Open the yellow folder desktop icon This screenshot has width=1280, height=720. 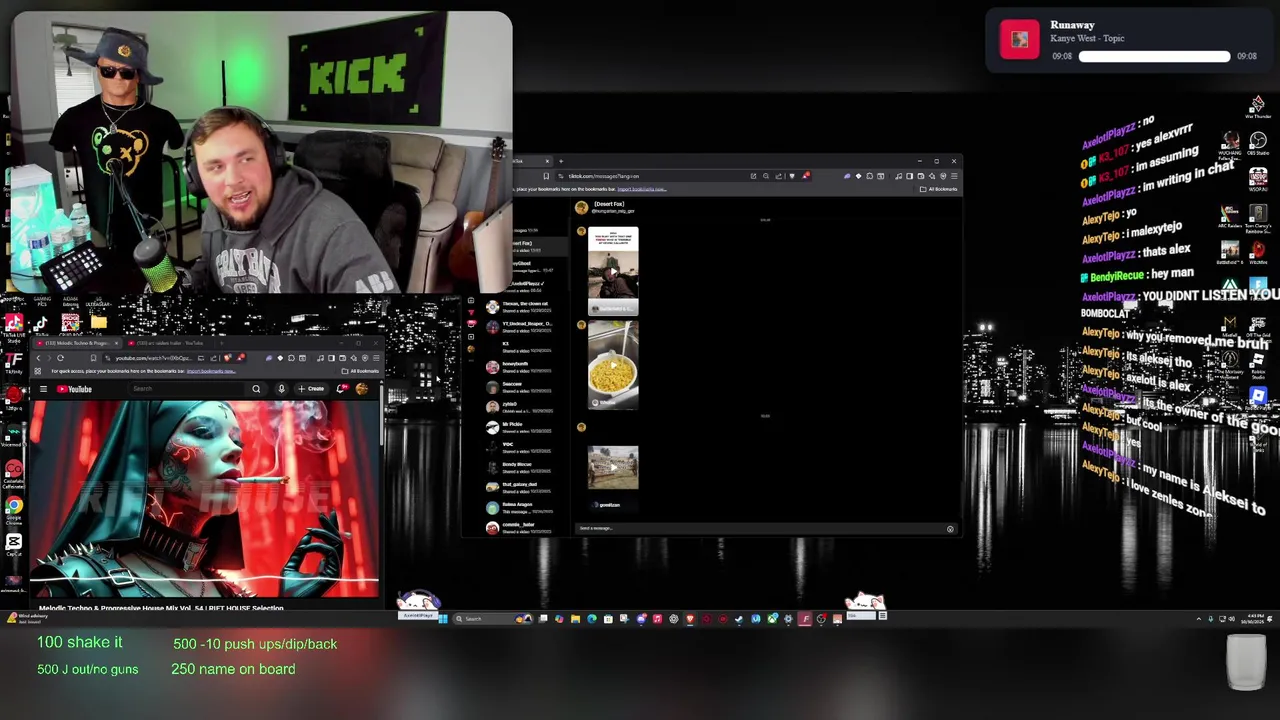point(98,322)
